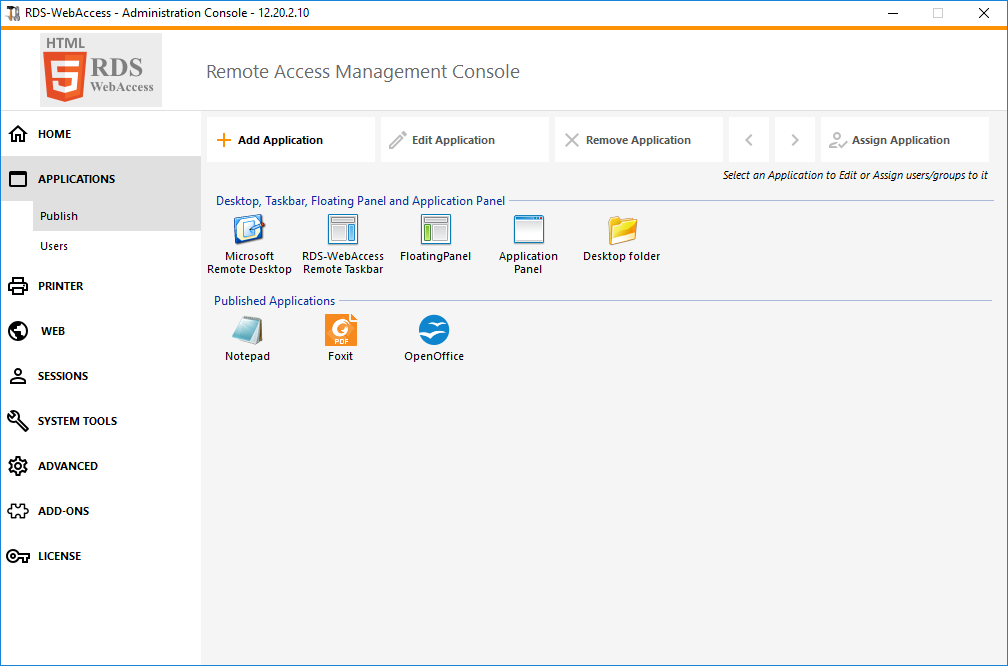Click the 'Published Applications' group heading
The width and height of the screenshot is (1008, 666).
click(274, 301)
